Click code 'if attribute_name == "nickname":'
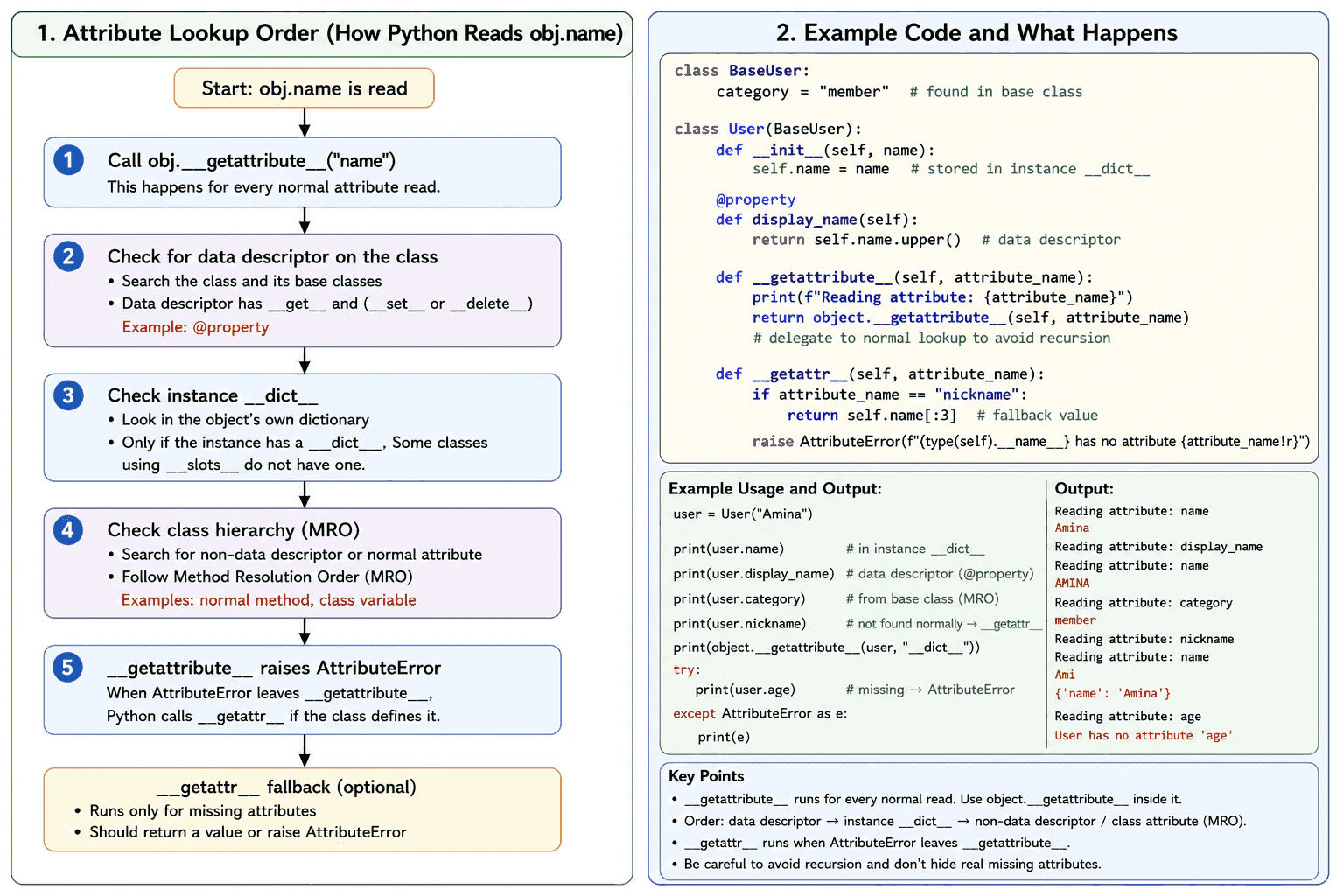The width and height of the screenshot is (1344, 896). pos(889,395)
